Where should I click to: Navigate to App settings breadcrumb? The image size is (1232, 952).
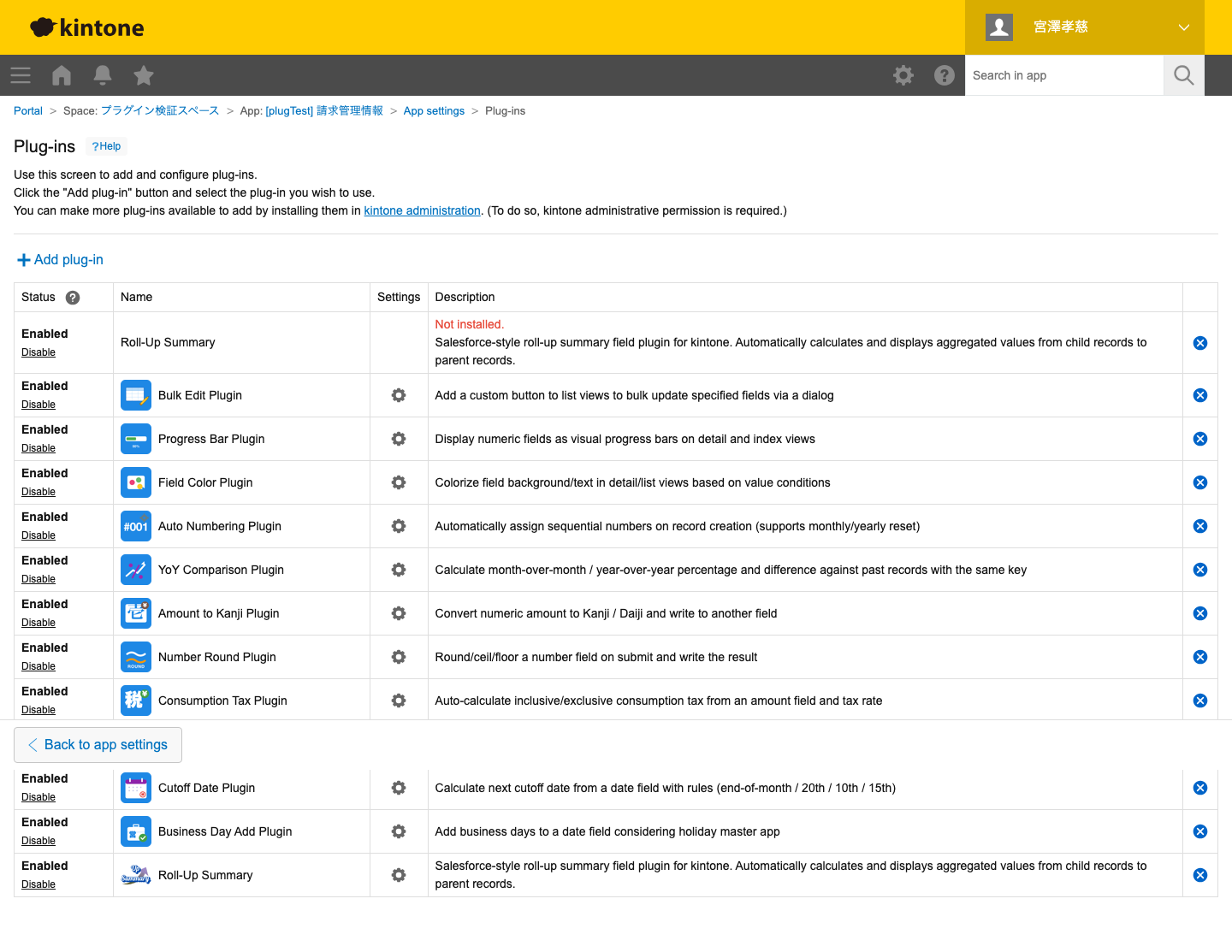[434, 111]
